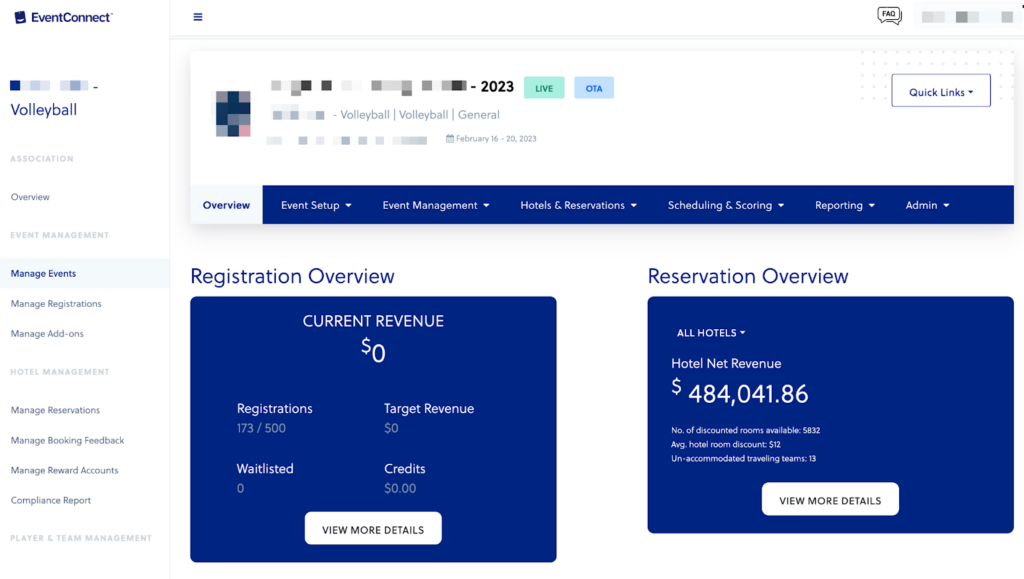Open the Scheduling & Scoring menu

tap(725, 204)
